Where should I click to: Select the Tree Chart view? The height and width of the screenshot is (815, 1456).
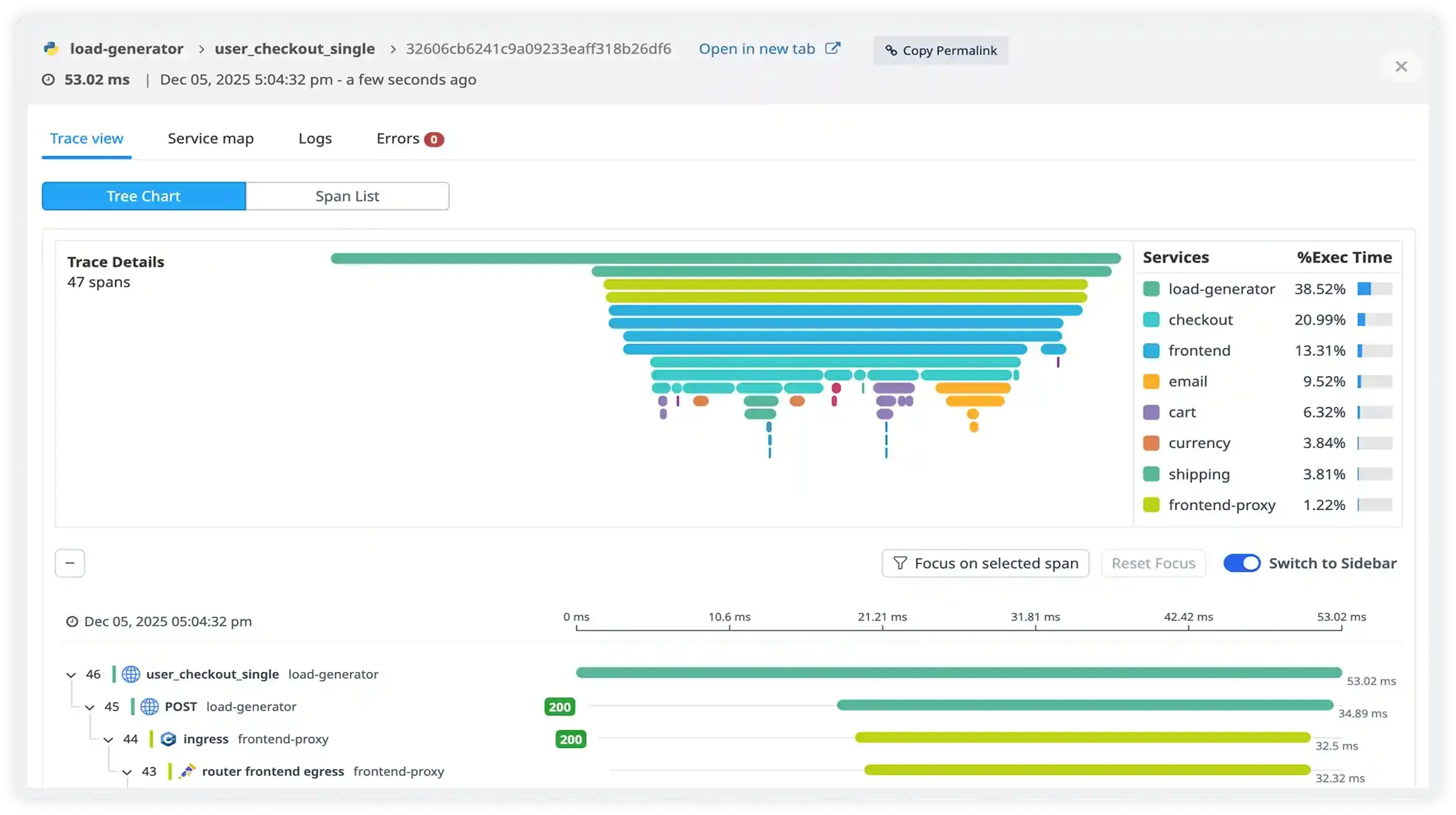coord(143,196)
